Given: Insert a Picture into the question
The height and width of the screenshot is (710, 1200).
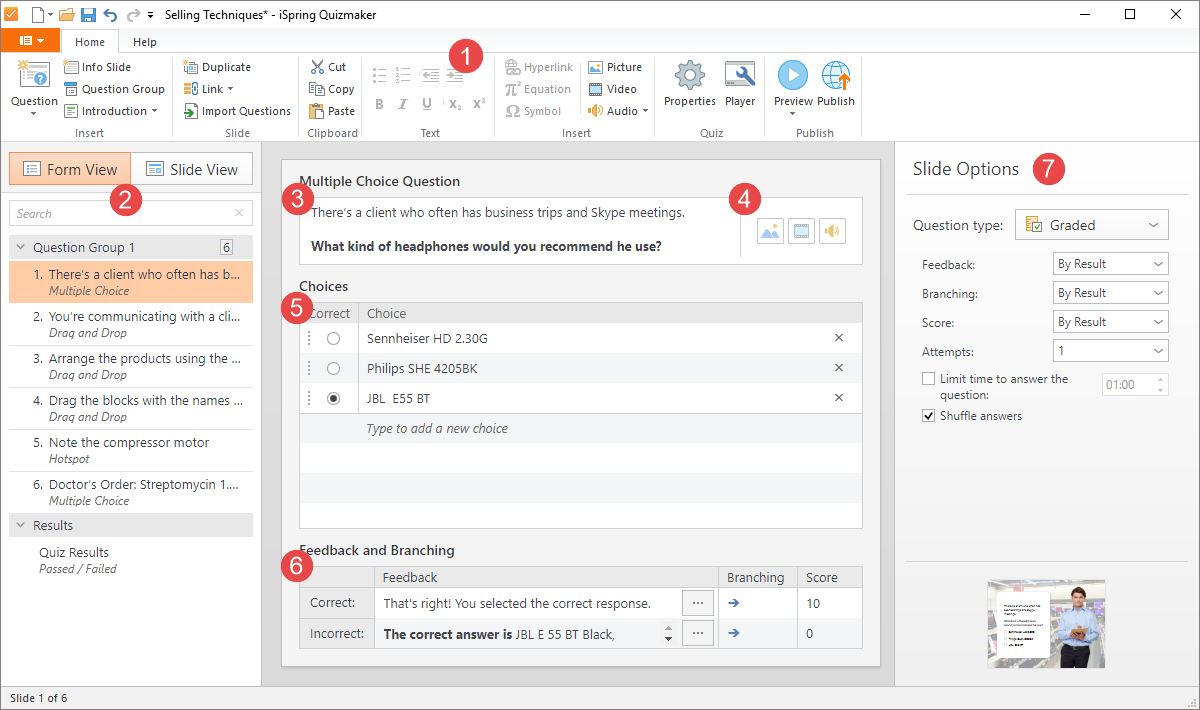Looking at the screenshot, I should tap(615, 66).
